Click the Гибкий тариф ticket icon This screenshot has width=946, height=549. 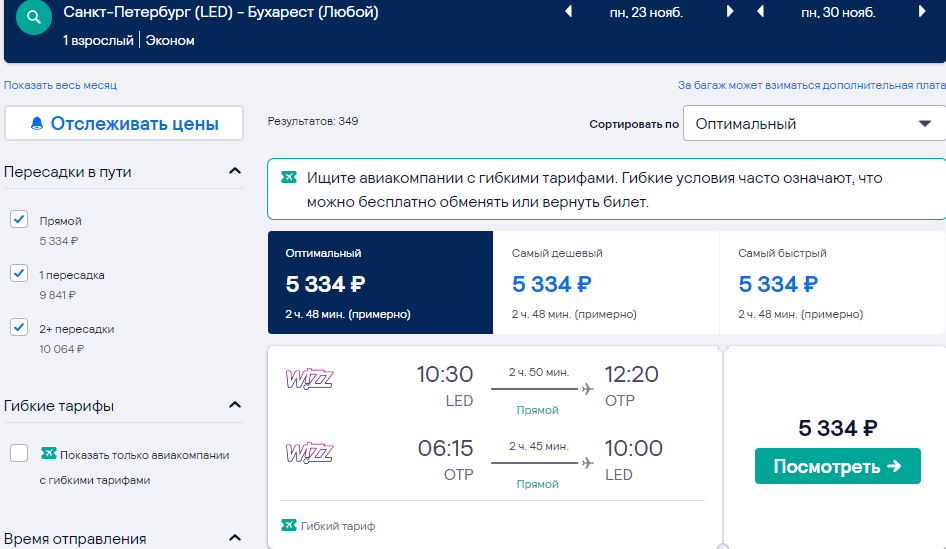288,525
